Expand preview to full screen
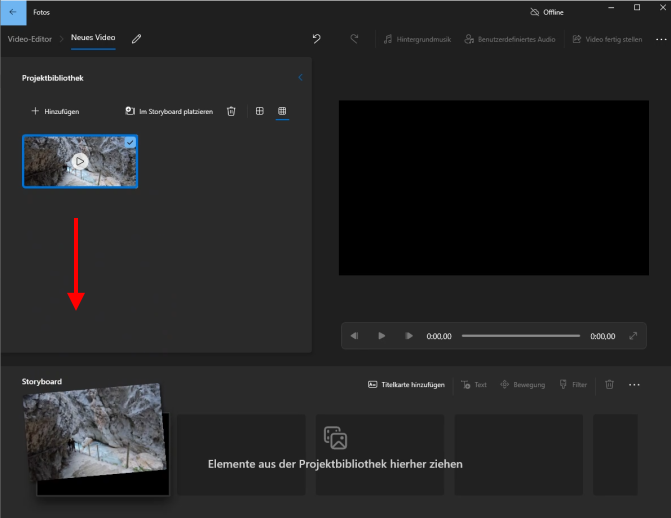 633,336
